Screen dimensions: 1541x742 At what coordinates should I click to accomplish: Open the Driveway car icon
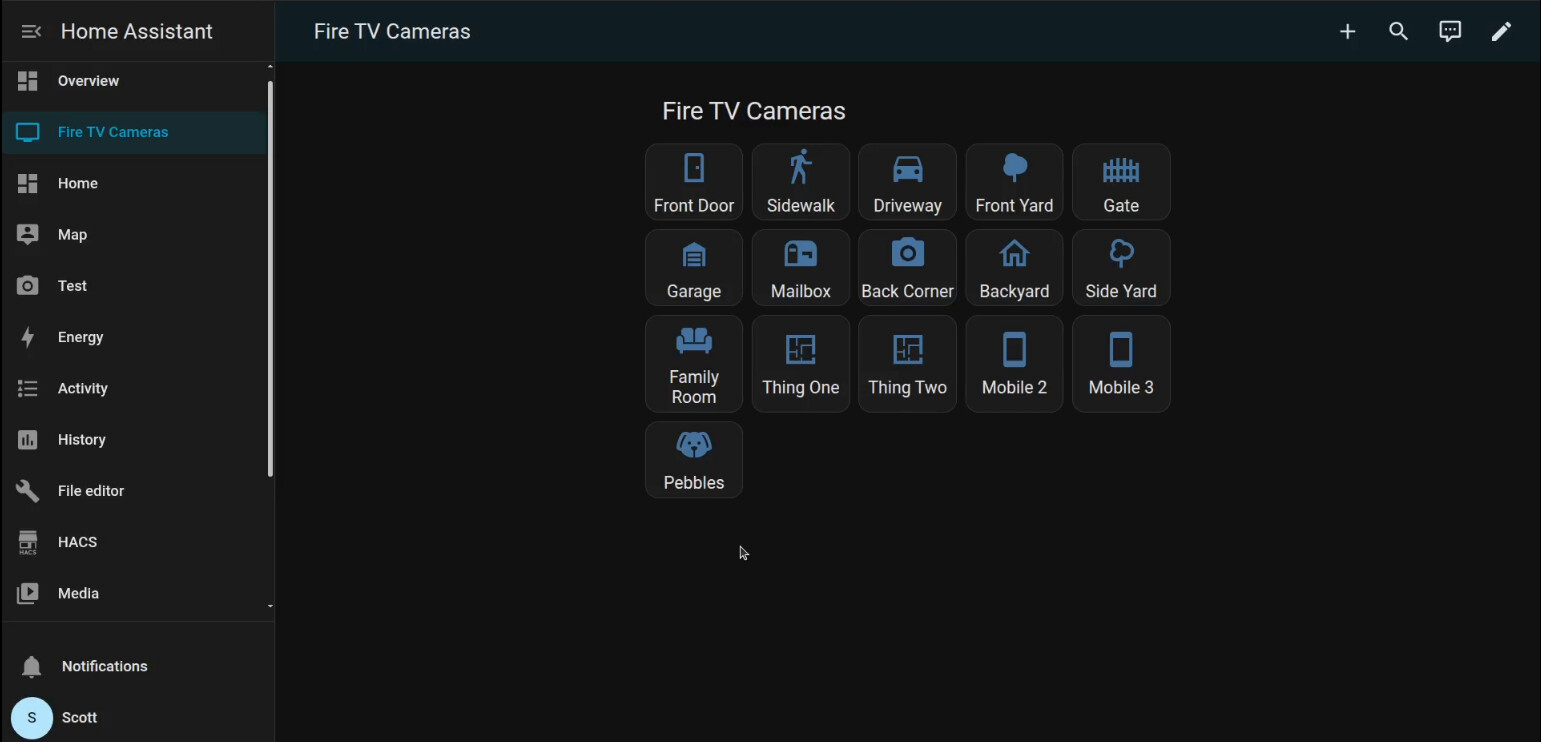(x=907, y=169)
